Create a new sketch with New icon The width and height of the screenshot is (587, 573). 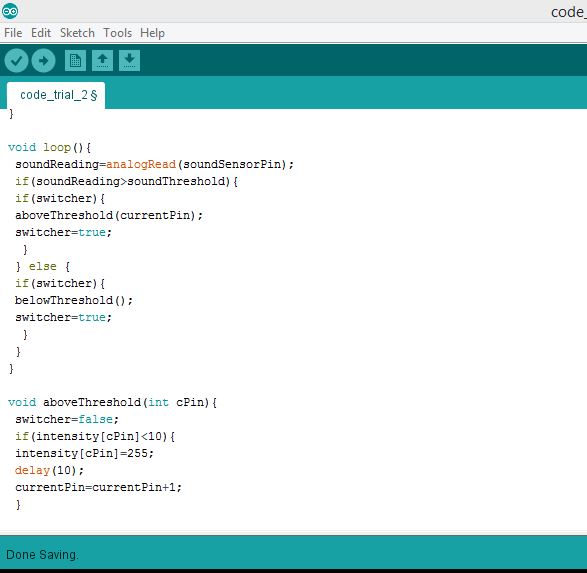click(75, 60)
